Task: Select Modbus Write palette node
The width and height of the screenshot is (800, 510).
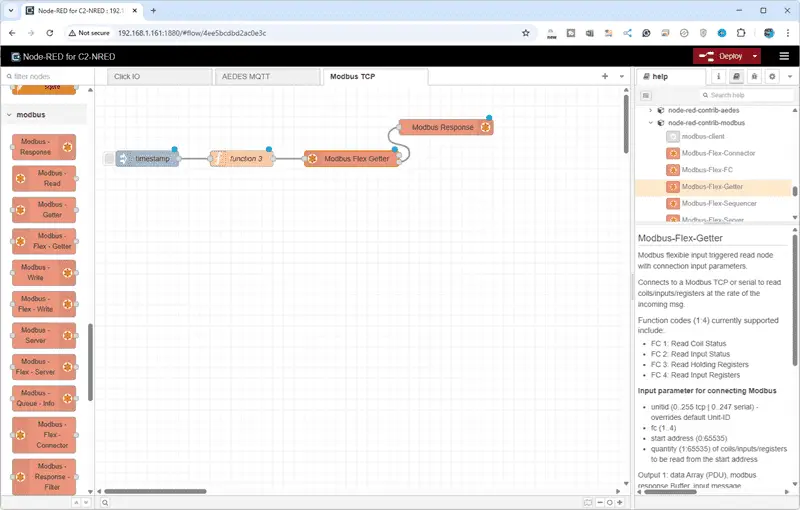Action: coord(44,272)
